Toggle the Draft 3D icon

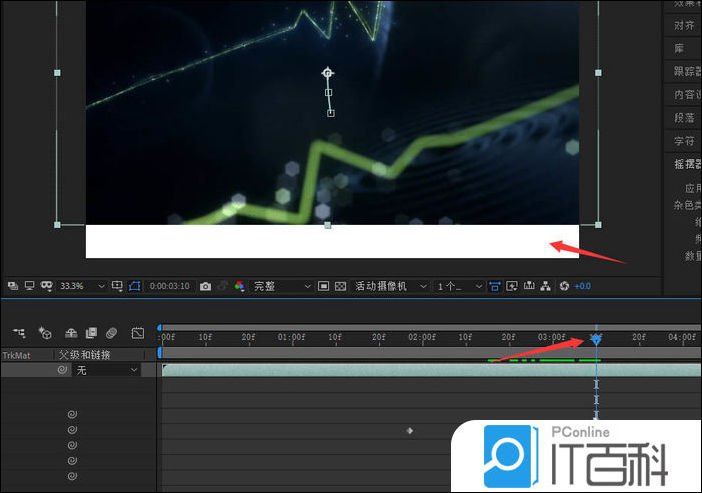45,333
